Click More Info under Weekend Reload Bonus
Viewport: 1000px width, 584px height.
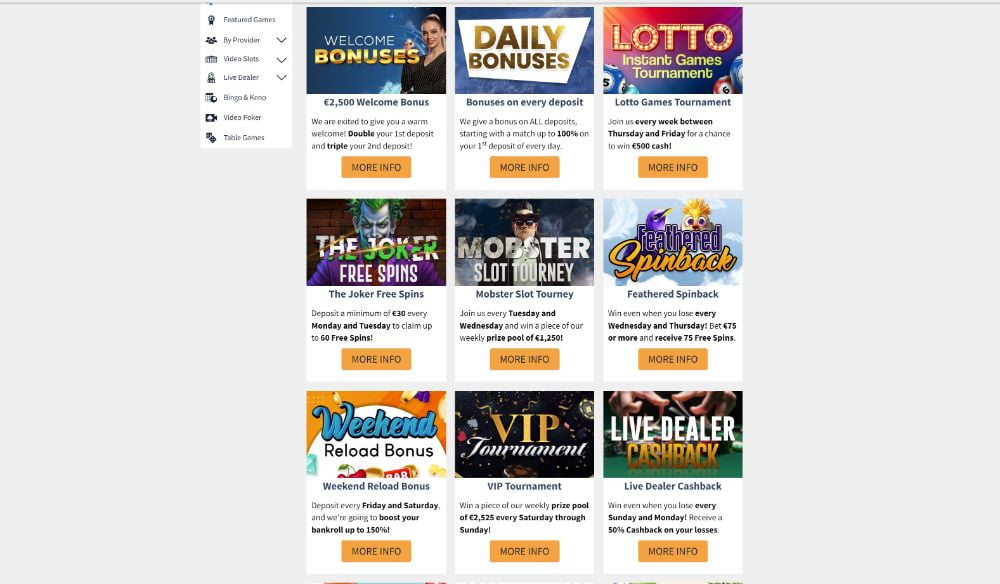[x=376, y=551]
